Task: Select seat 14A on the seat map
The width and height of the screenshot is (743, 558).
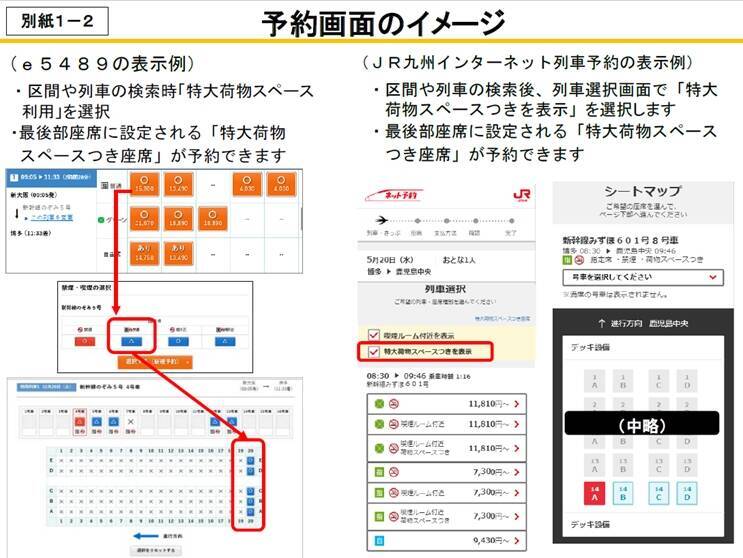Action: (594, 493)
